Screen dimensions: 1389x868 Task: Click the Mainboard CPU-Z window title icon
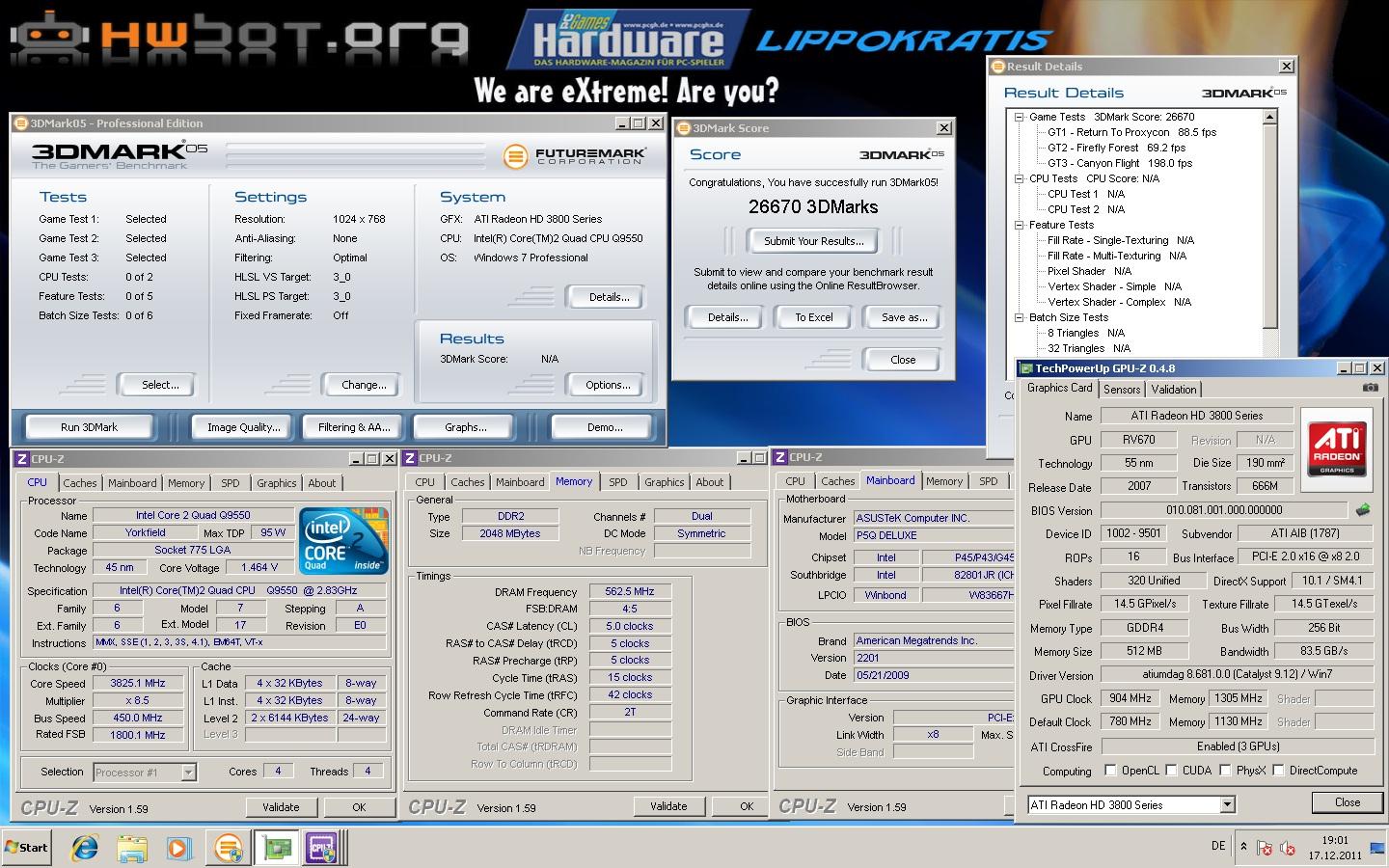[780, 457]
